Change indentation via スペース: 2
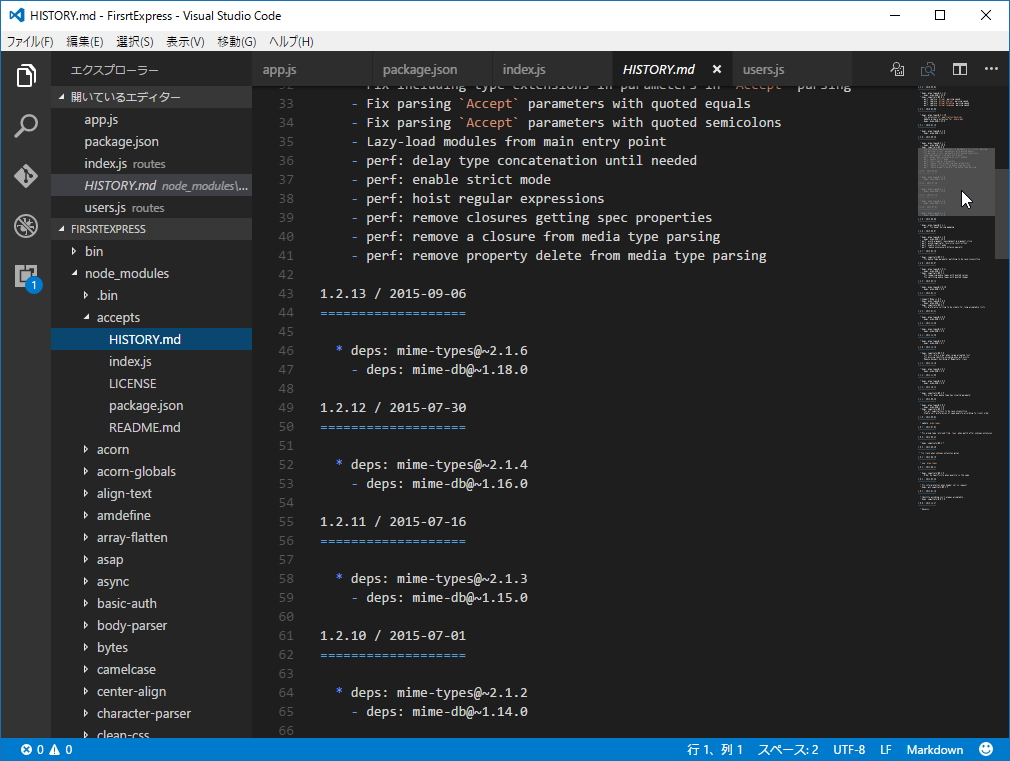Viewport: 1010px width, 761px height. (787, 749)
